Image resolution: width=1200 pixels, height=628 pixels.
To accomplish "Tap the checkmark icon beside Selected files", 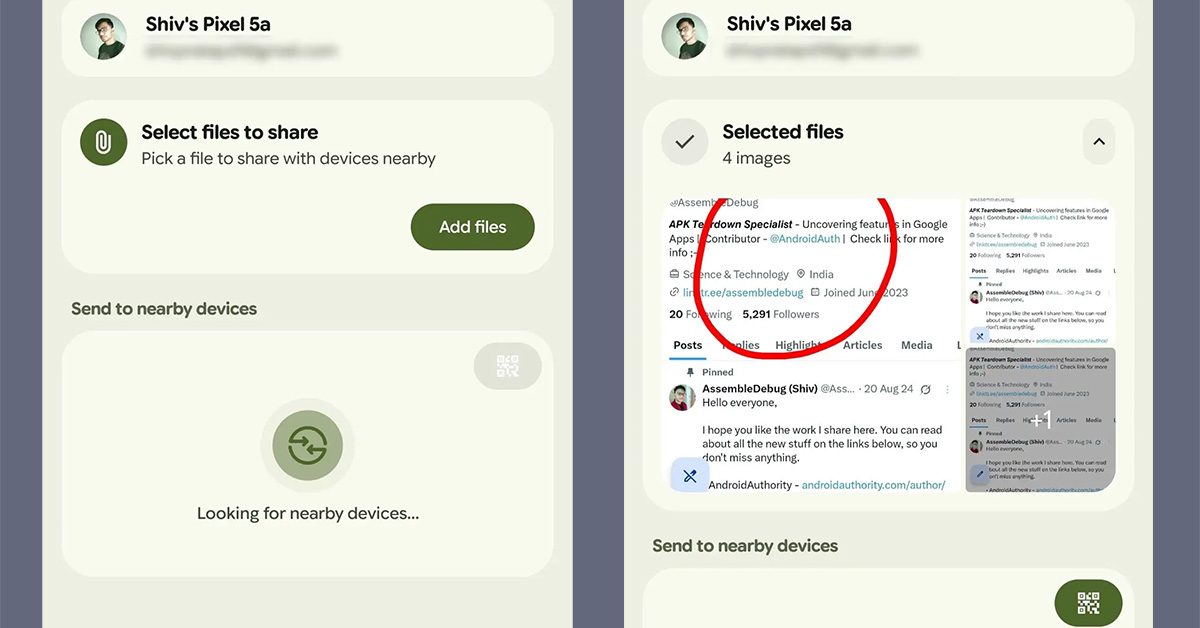I will click(685, 143).
